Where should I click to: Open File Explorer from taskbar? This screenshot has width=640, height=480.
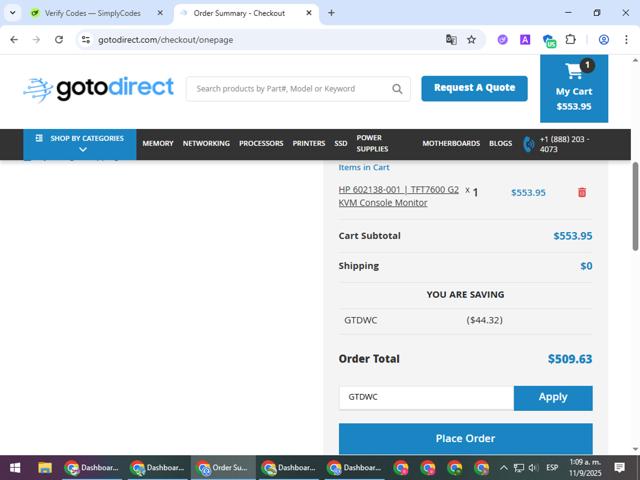coord(45,468)
